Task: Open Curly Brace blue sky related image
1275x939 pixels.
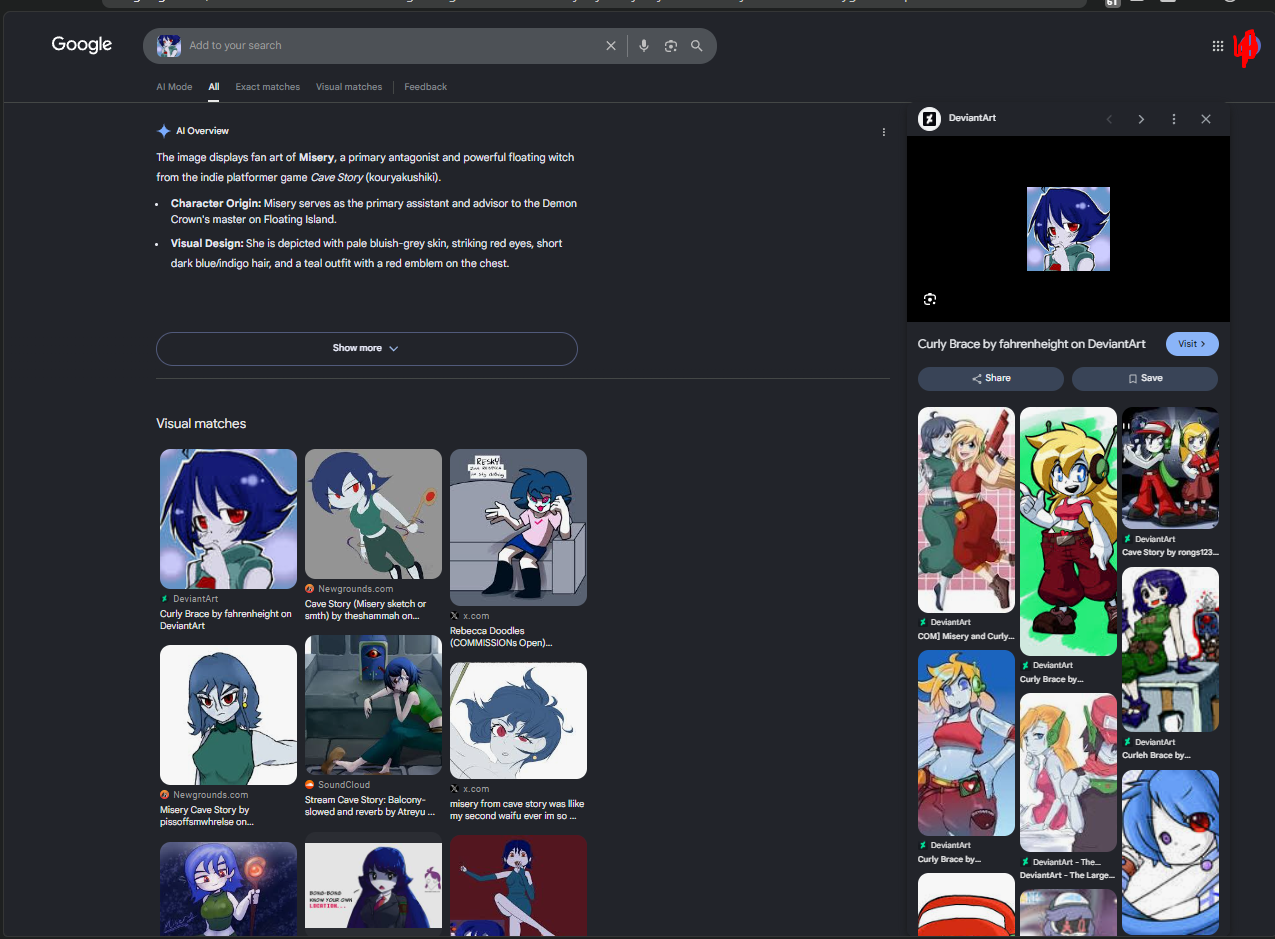Action: (966, 743)
